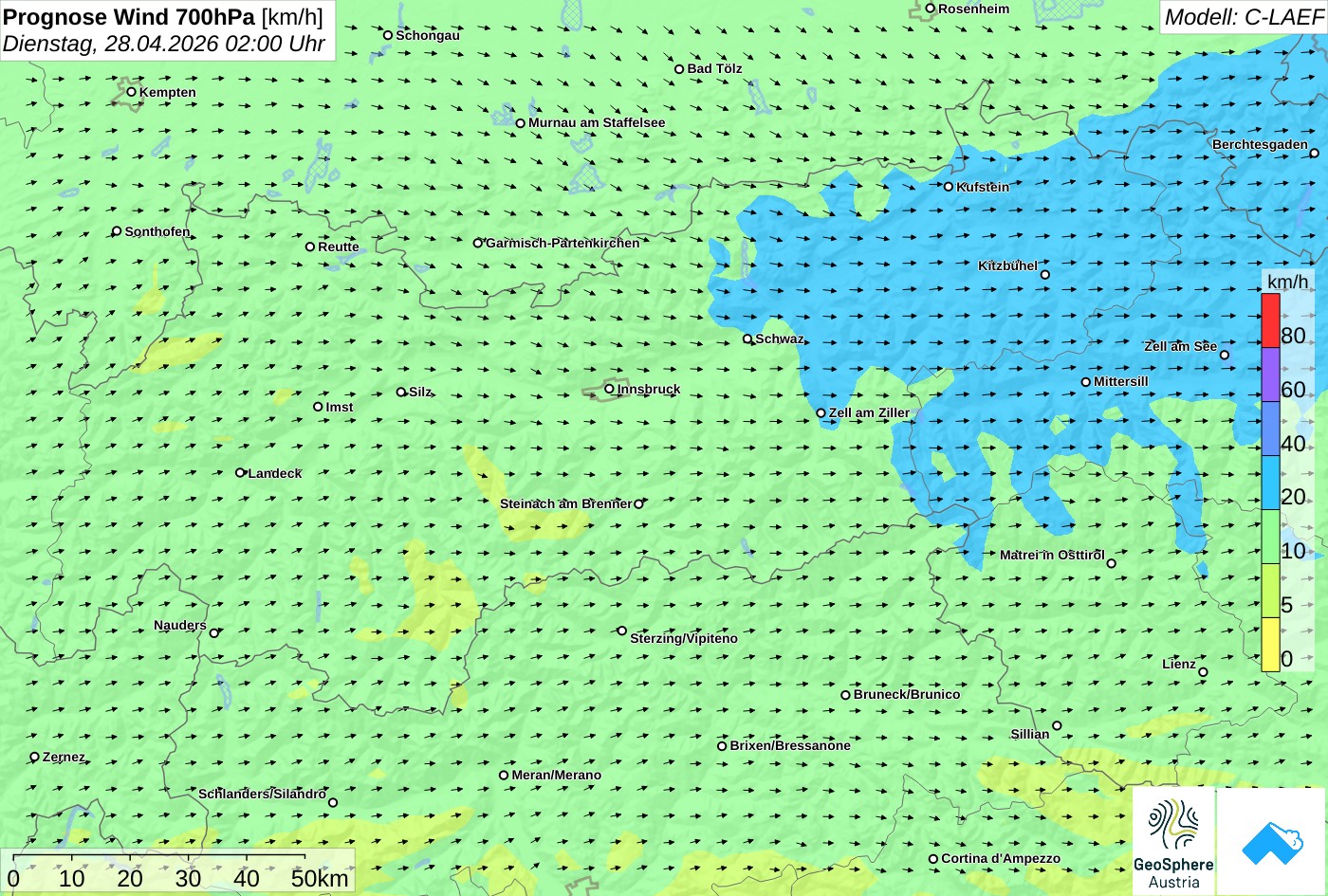This screenshot has width=1328, height=896.
Task: Click the Zernez city marker
Action: pos(35,757)
